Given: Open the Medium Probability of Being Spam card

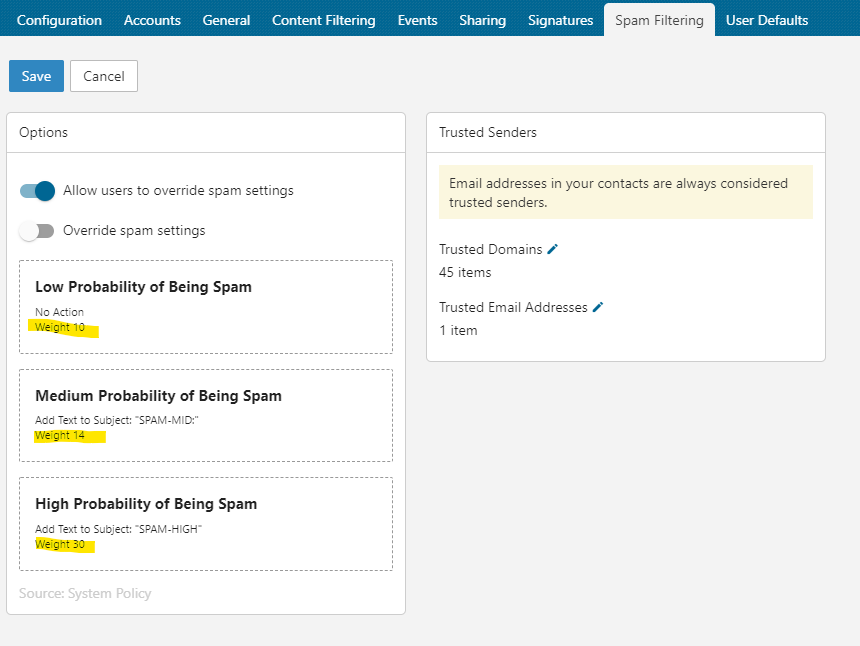Looking at the screenshot, I should [x=205, y=415].
